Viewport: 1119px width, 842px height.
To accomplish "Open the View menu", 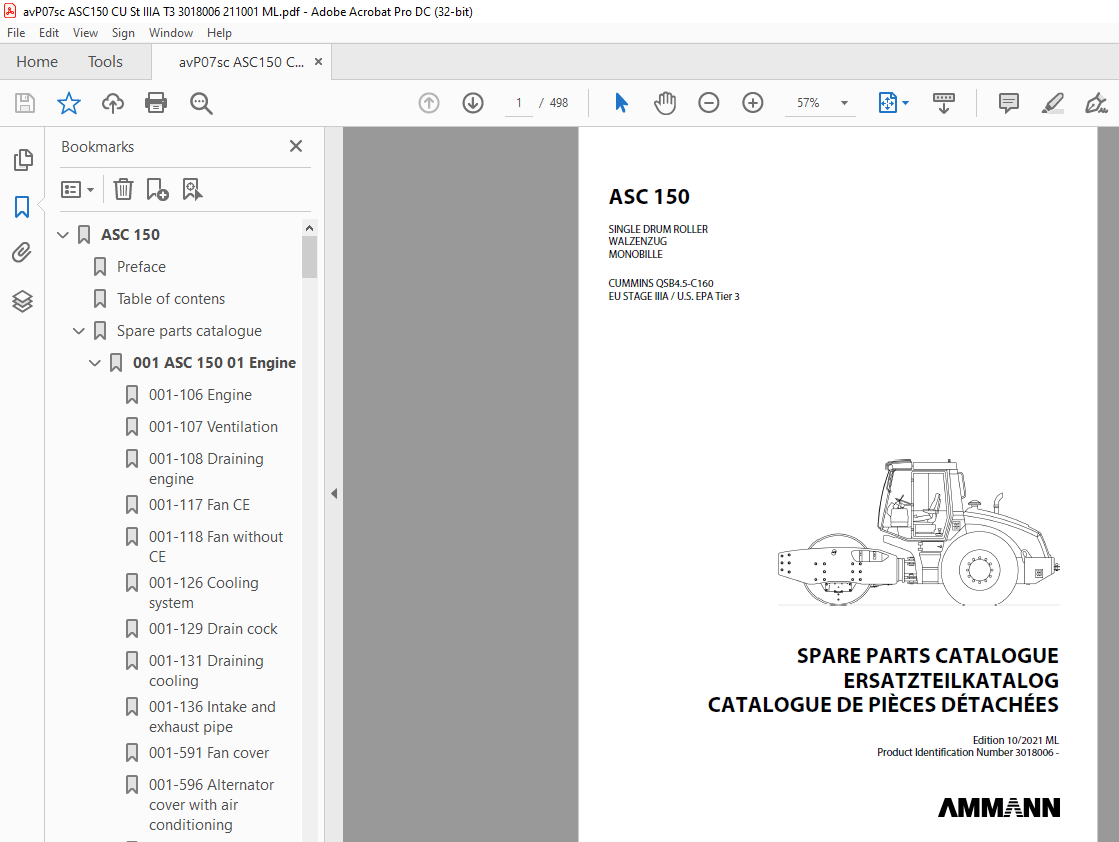I will click(x=85, y=32).
